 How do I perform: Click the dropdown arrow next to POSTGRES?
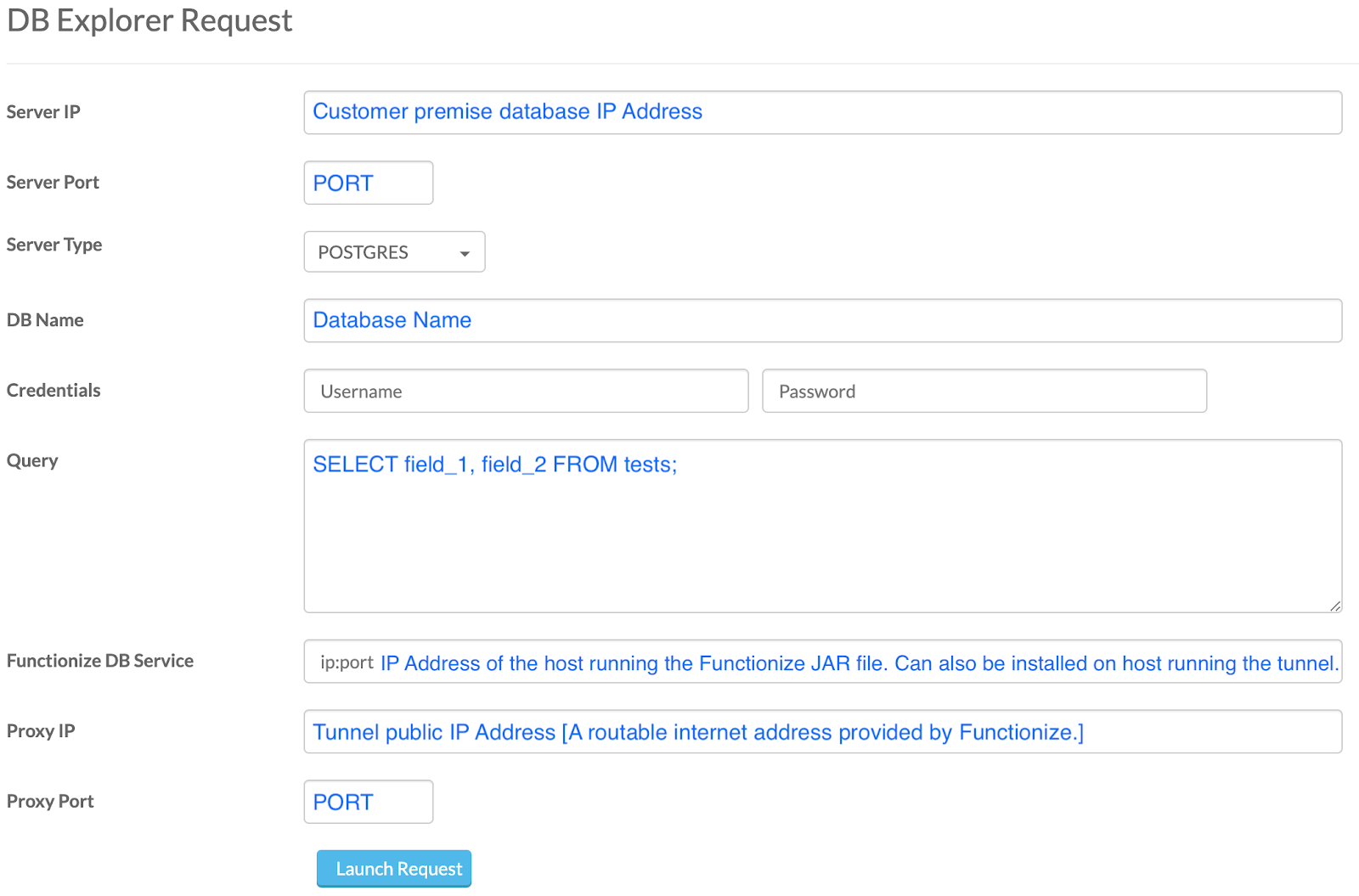465,253
